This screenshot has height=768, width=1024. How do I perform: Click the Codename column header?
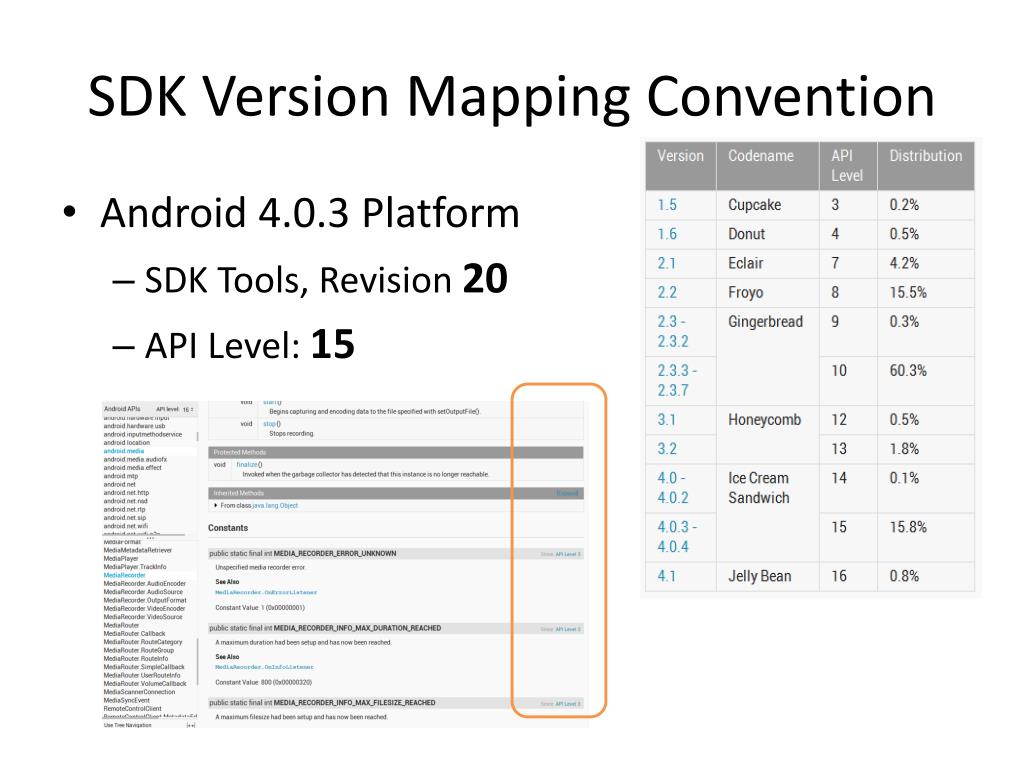pyautogui.click(x=767, y=166)
